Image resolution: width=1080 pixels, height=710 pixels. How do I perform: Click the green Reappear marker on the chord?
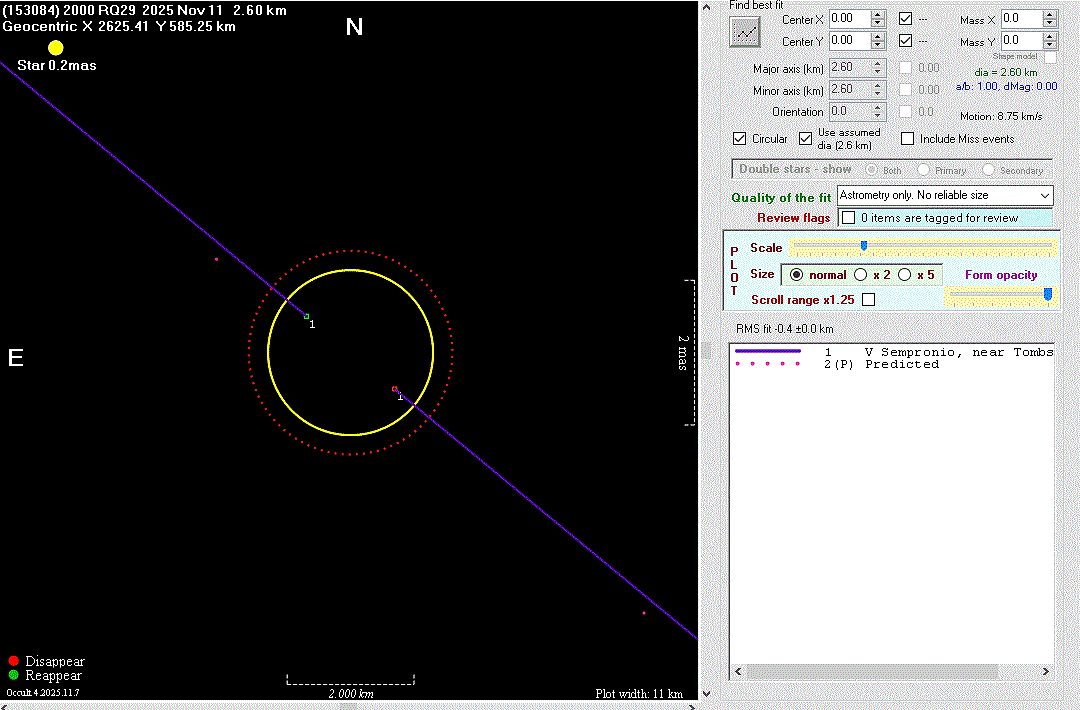[x=307, y=316]
